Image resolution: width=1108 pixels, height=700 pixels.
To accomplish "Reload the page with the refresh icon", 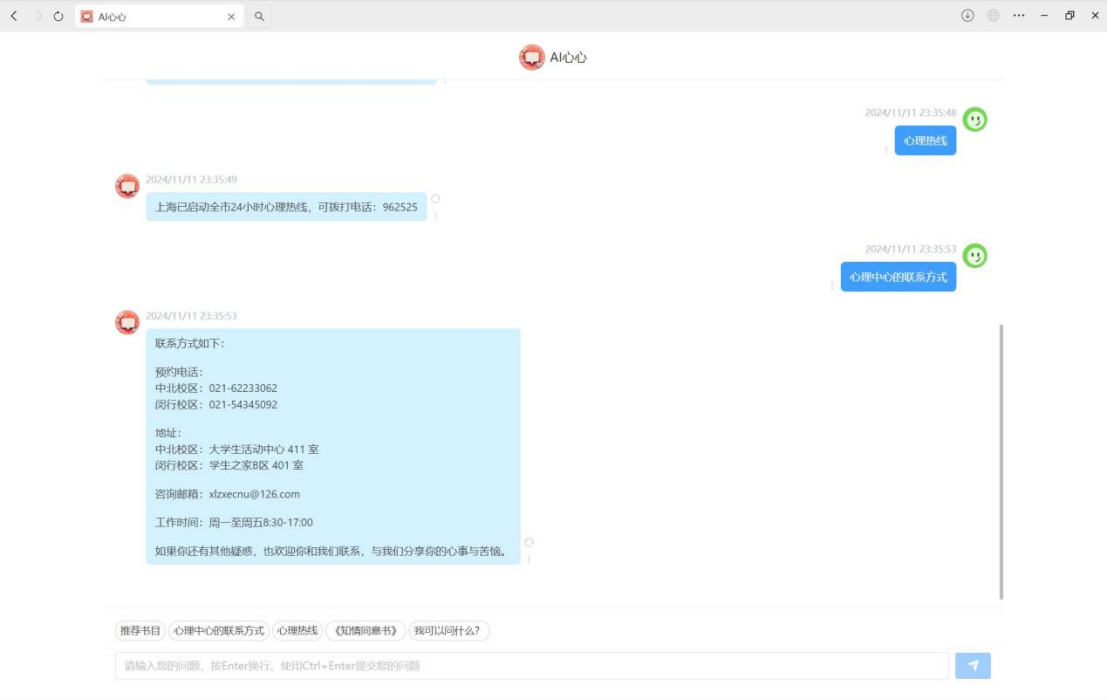I will click(58, 16).
